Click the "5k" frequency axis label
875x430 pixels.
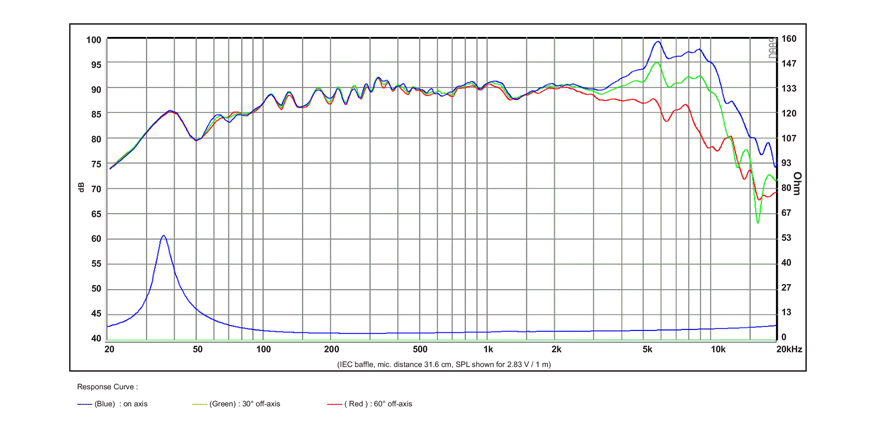tap(647, 350)
